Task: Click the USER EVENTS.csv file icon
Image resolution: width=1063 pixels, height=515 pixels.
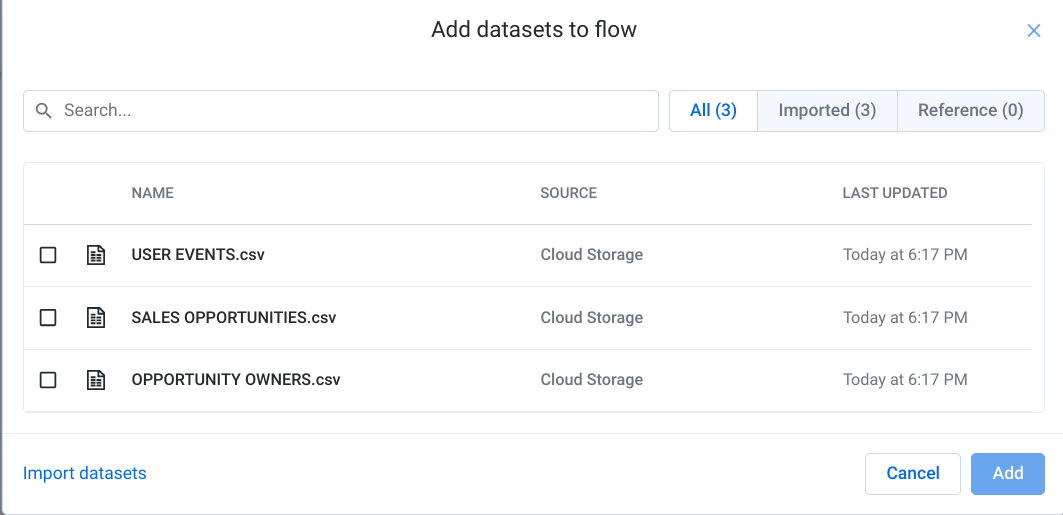Action: 96,255
